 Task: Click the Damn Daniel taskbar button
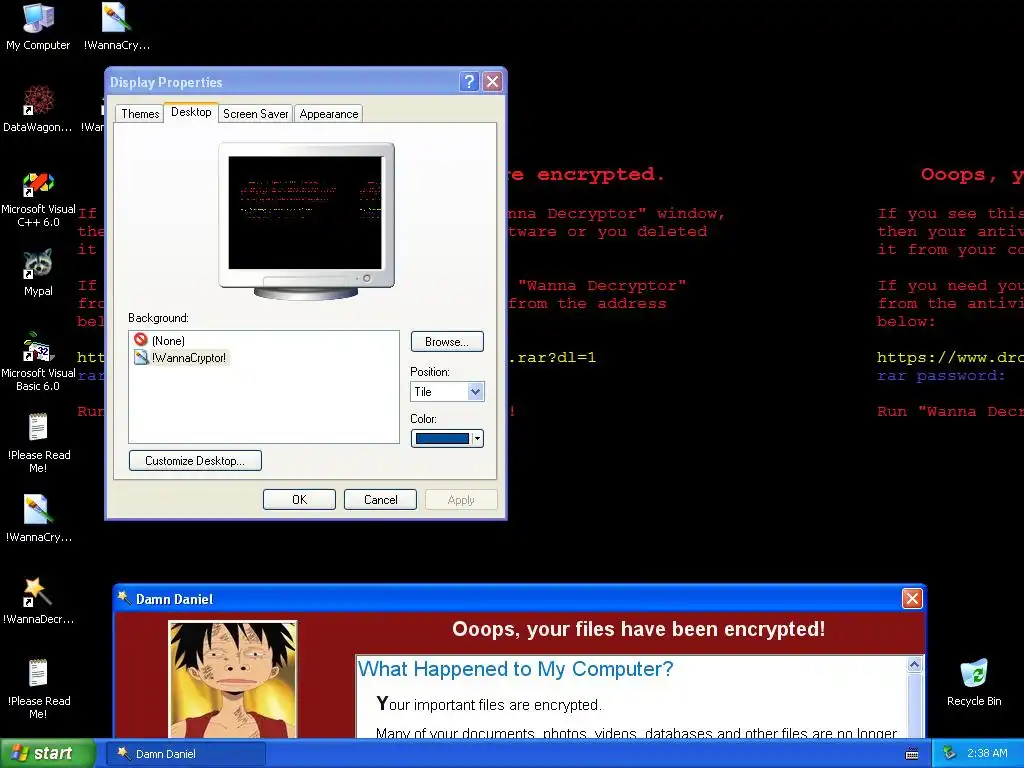(x=186, y=754)
